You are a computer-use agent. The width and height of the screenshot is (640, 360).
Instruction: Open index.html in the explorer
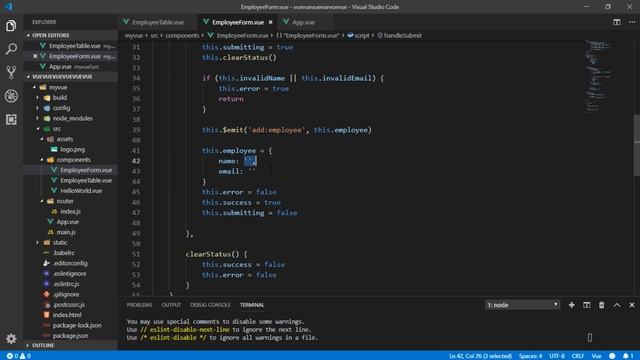(67, 315)
